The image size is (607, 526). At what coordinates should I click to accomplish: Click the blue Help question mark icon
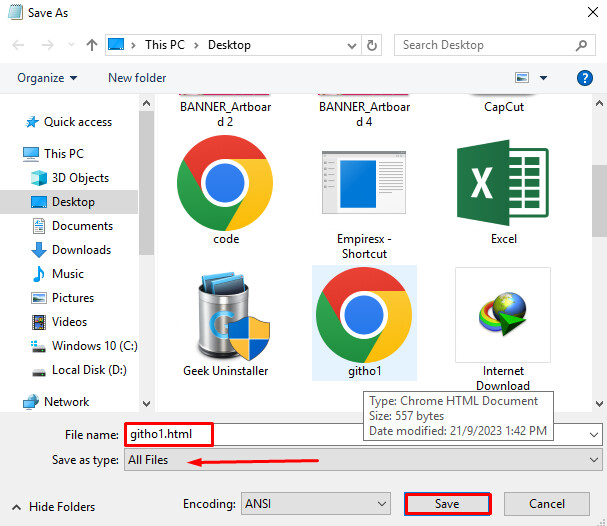[585, 77]
